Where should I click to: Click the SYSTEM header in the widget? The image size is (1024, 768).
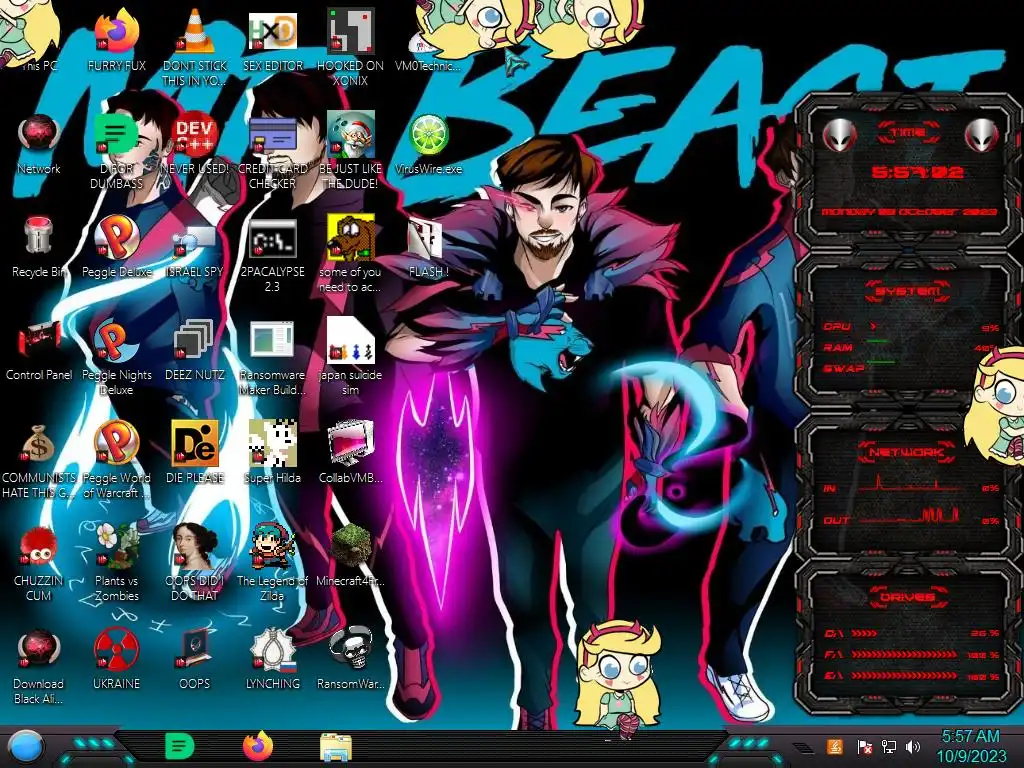(908, 291)
